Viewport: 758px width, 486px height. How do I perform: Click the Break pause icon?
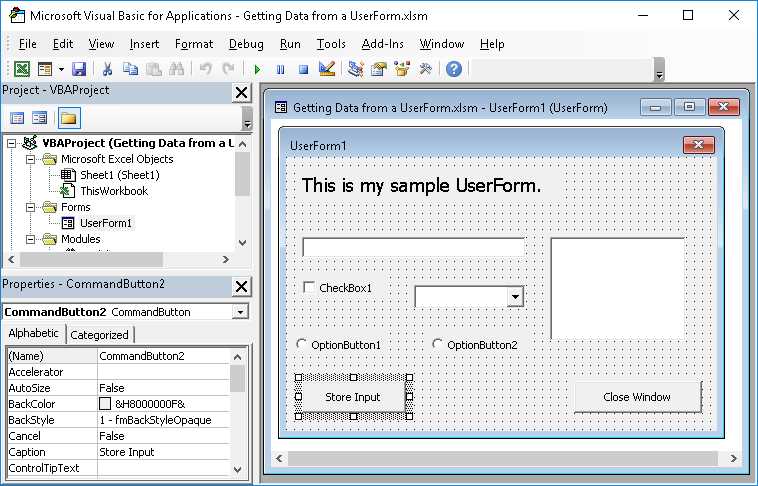[280, 70]
